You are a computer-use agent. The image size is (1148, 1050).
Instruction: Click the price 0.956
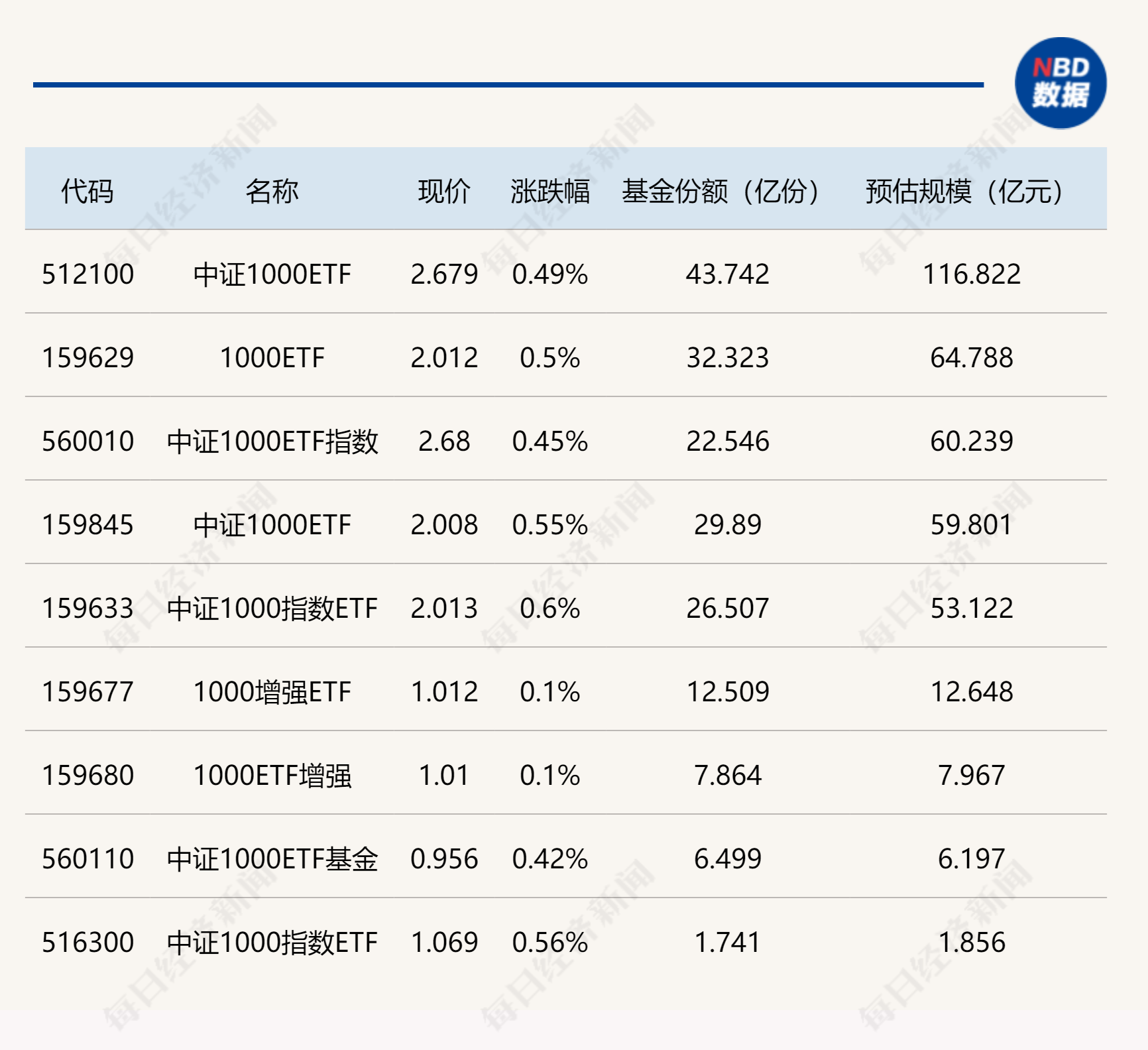pos(444,859)
